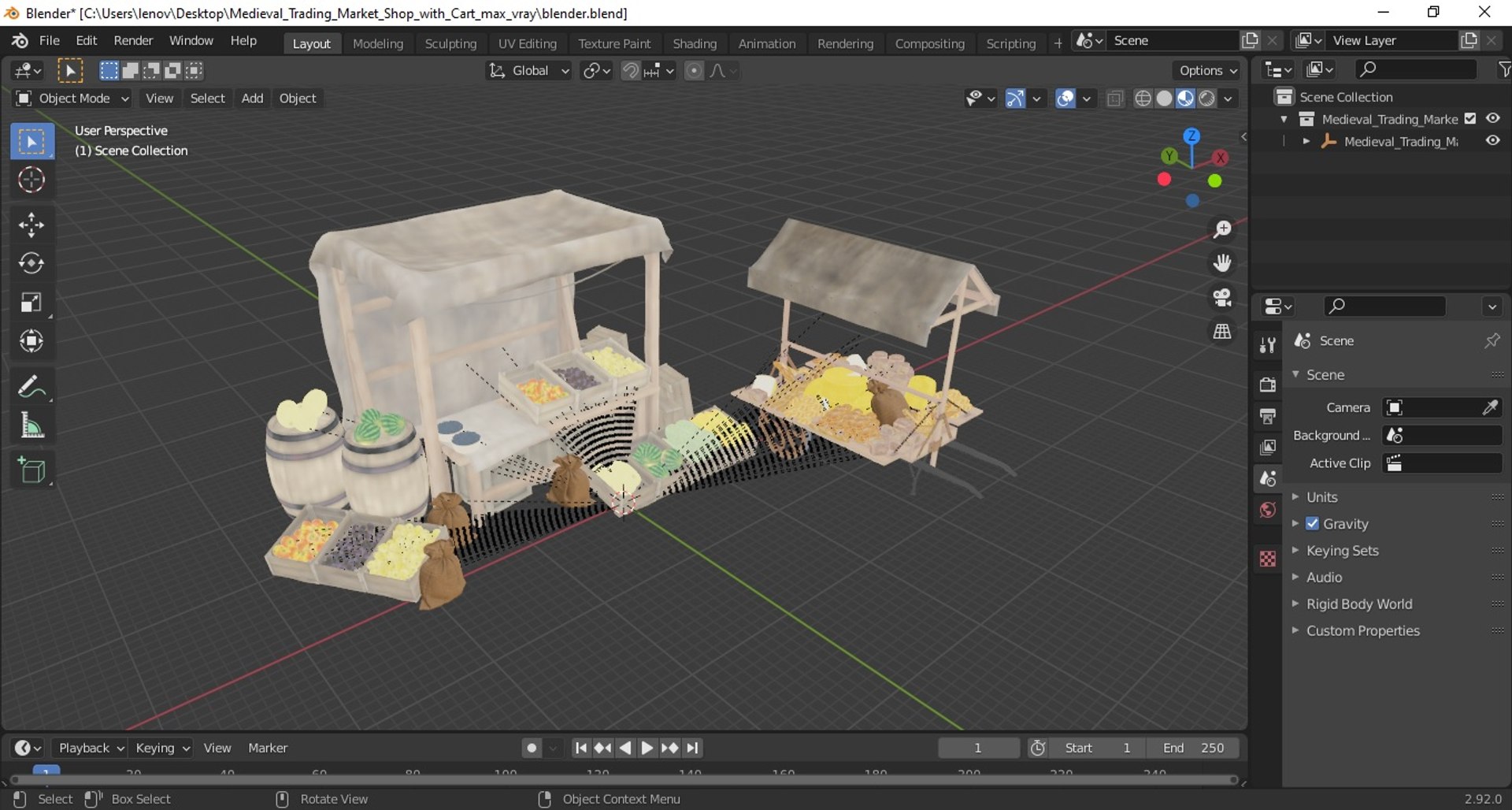The height and width of the screenshot is (810, 1512).
Task: Toggle snapping magnet icon
Action: pos(630,71)
